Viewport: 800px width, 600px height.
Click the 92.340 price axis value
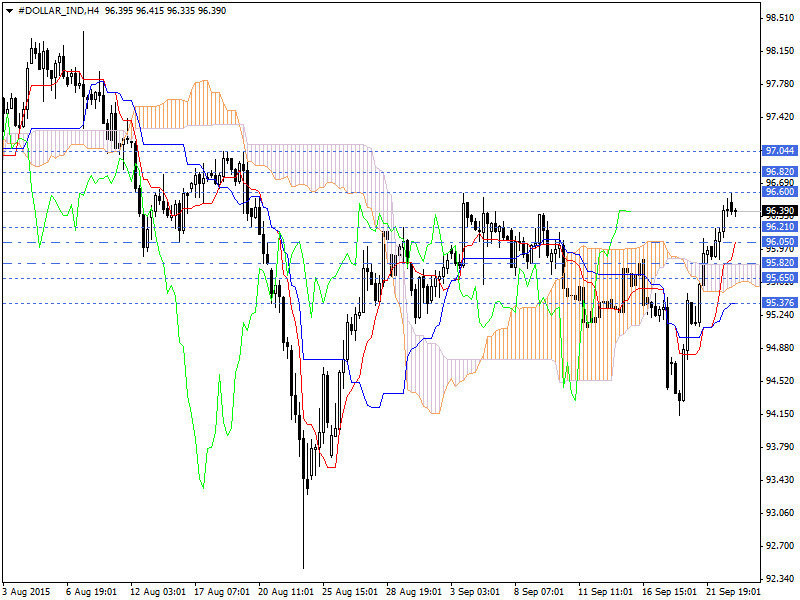point(779,579)
